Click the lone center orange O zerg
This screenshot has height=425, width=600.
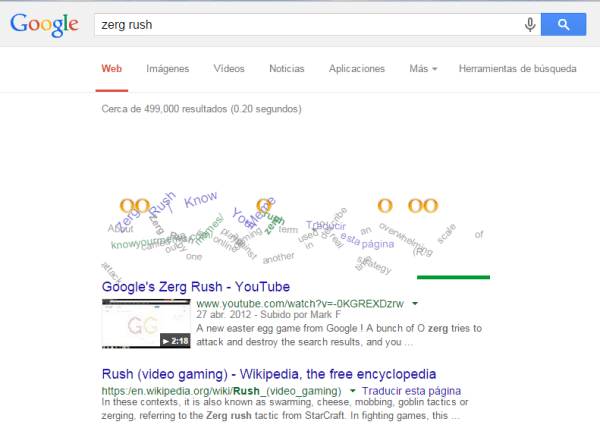[264, 205]
